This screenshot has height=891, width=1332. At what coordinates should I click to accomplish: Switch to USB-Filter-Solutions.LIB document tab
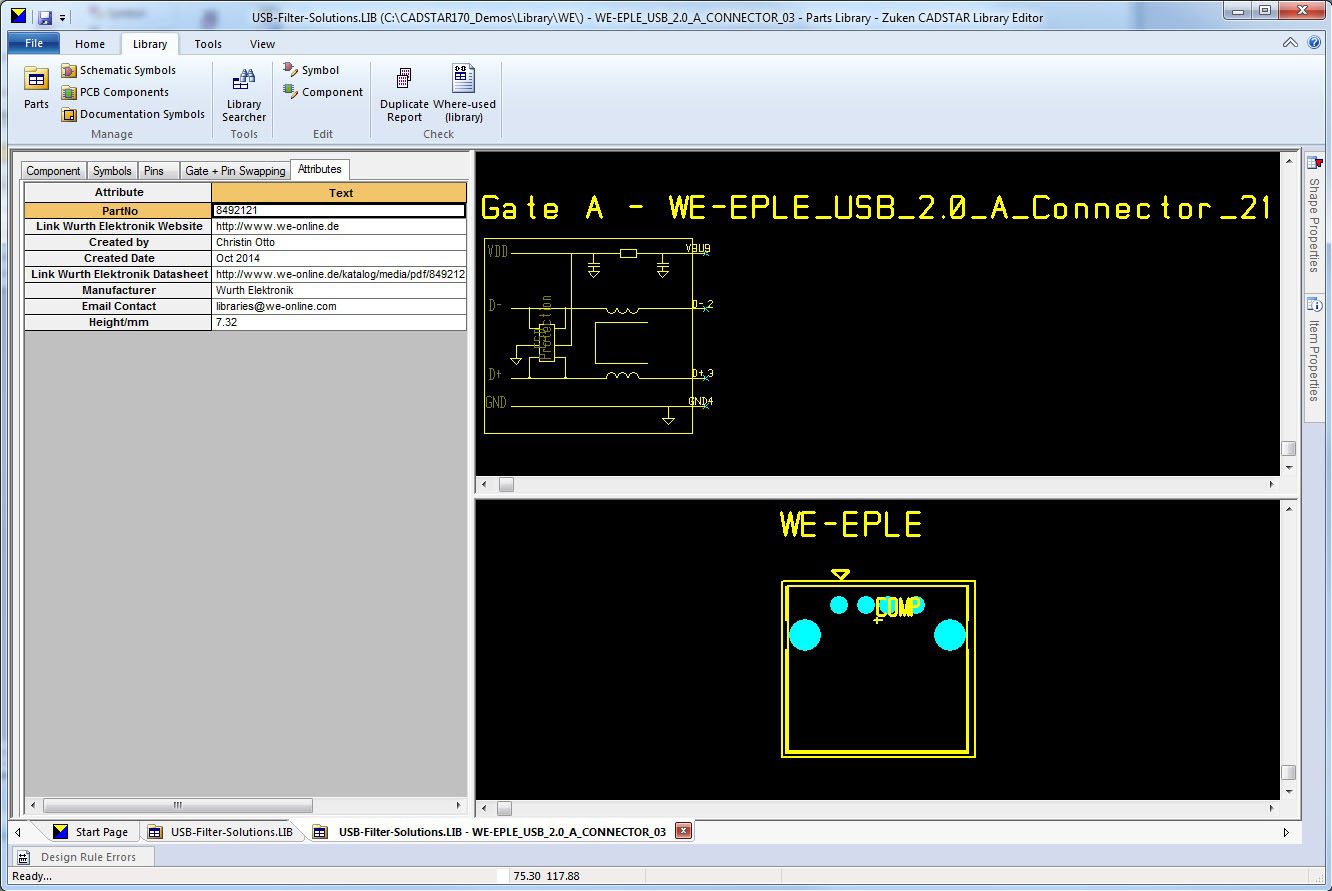coord(221,832)
